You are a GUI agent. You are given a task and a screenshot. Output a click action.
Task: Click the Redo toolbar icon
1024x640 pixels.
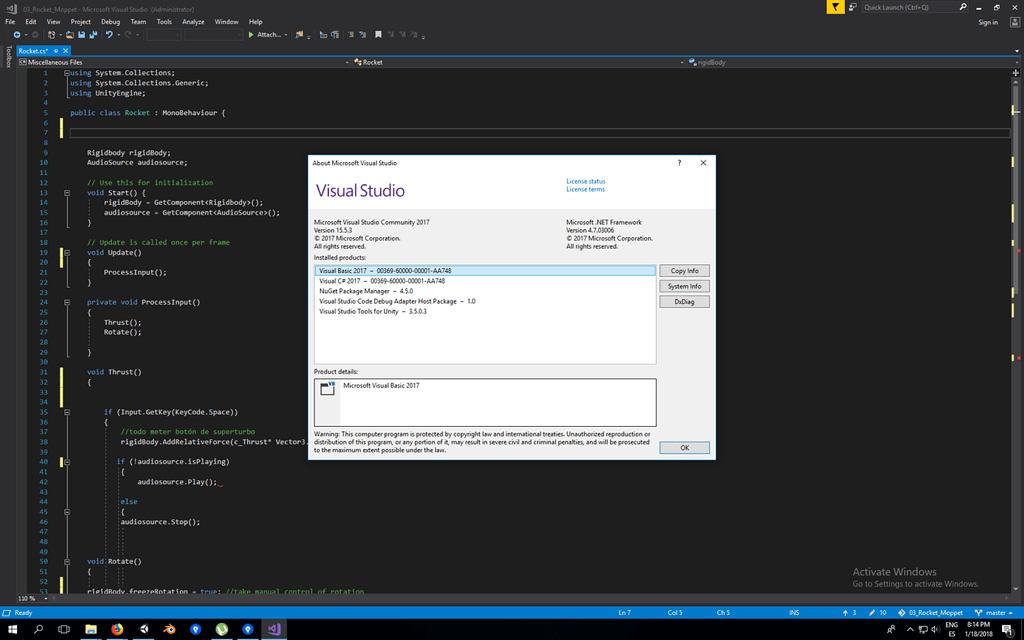coord(127,36)
